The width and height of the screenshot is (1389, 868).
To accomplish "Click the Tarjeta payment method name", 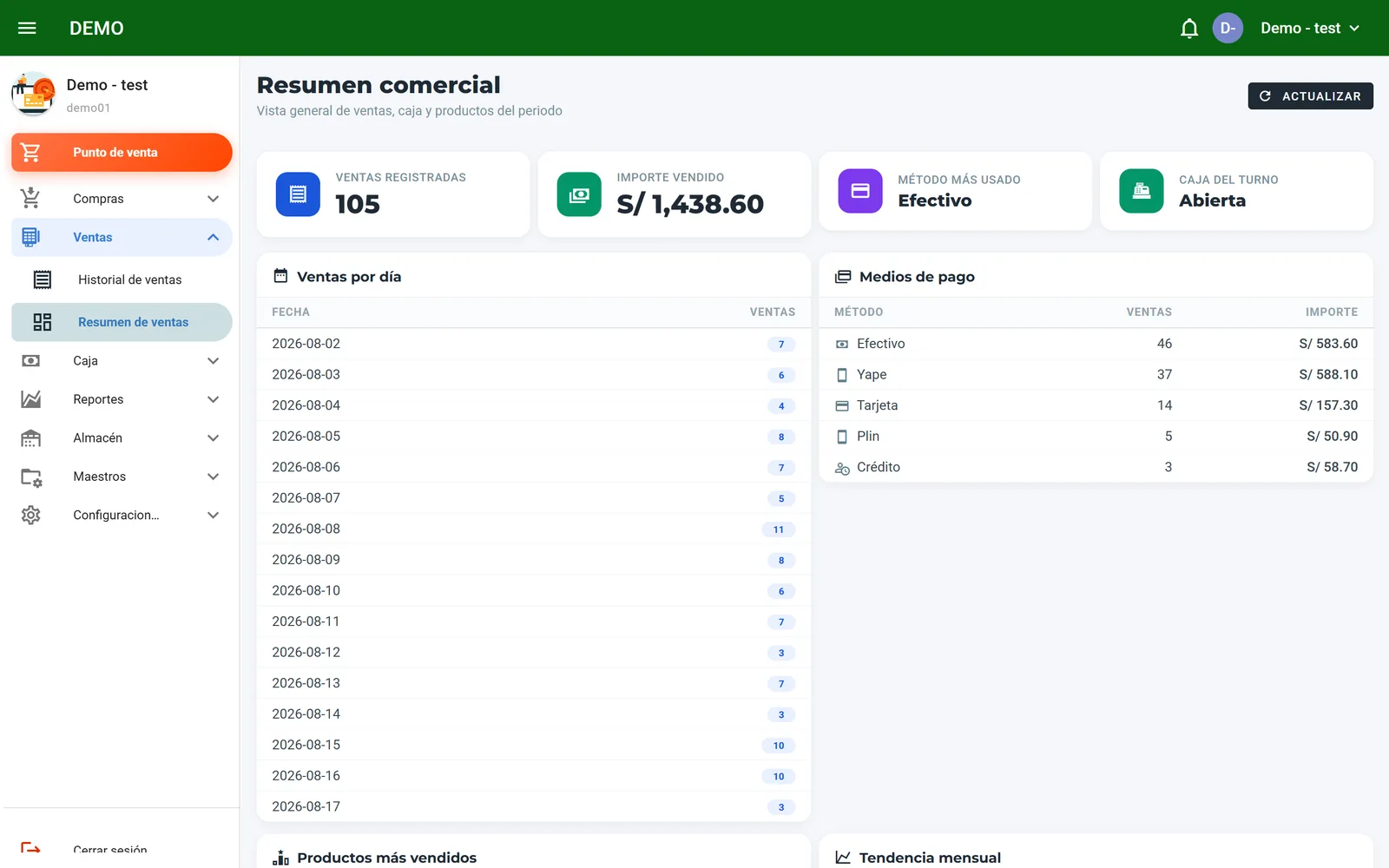I will (x=877, y=405).
